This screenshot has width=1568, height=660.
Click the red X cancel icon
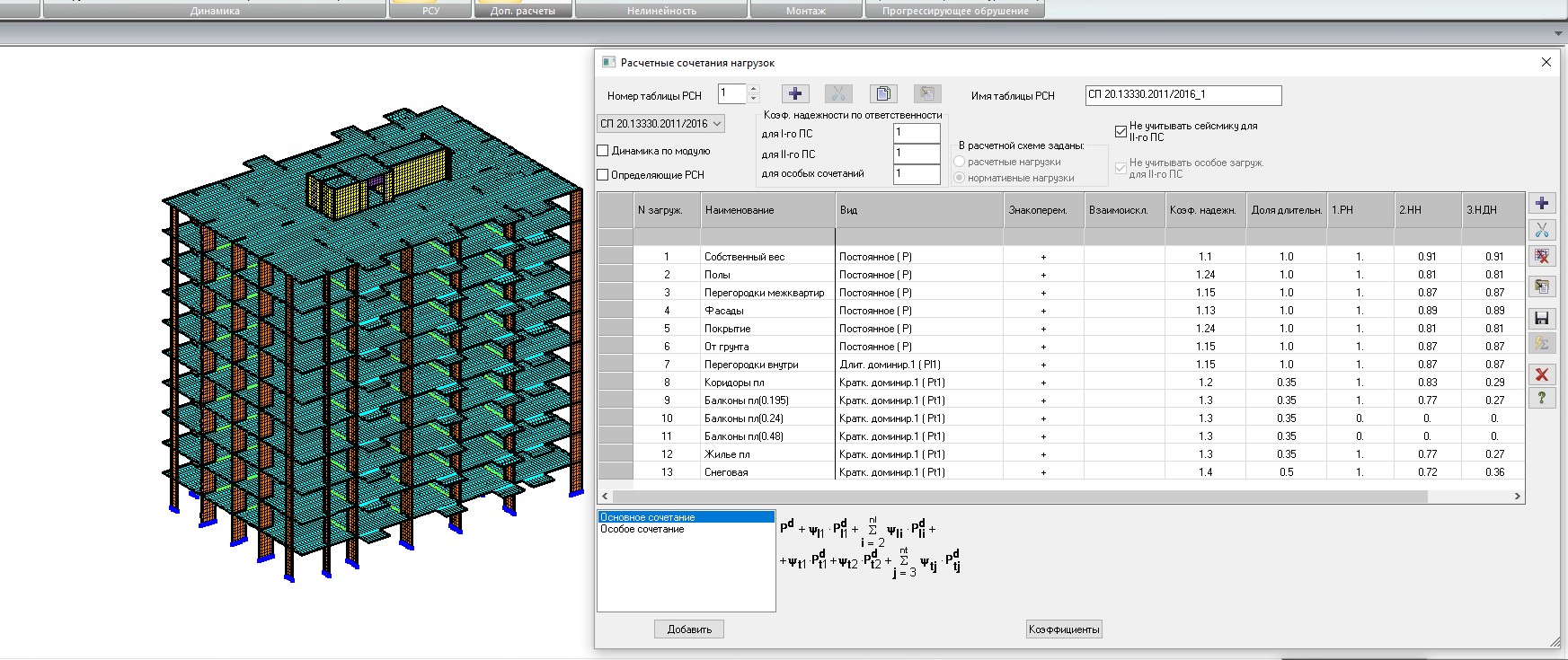(x=1542, y=374)
